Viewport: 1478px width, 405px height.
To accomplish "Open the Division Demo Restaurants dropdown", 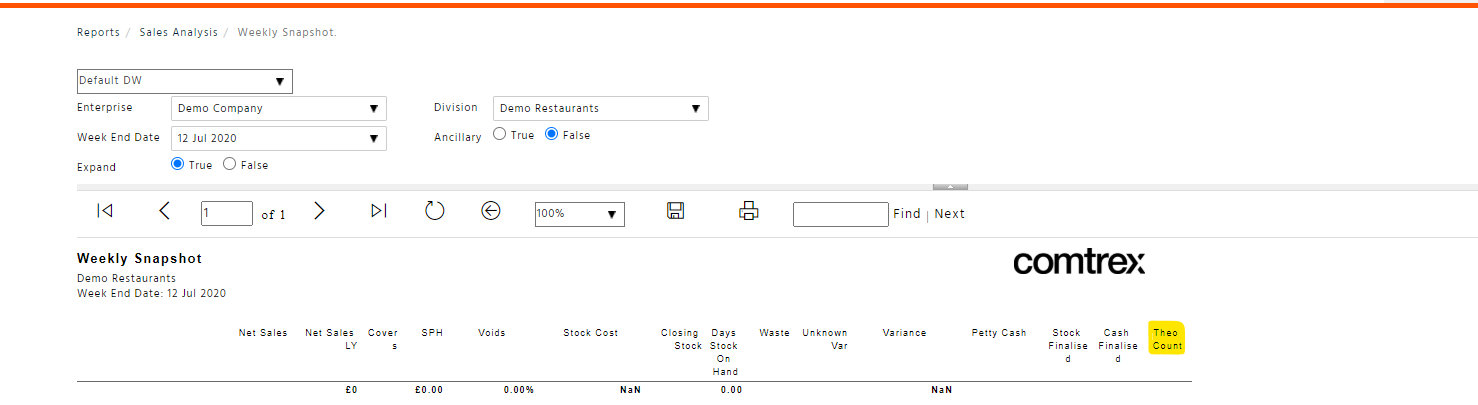I will pos(601,108).
